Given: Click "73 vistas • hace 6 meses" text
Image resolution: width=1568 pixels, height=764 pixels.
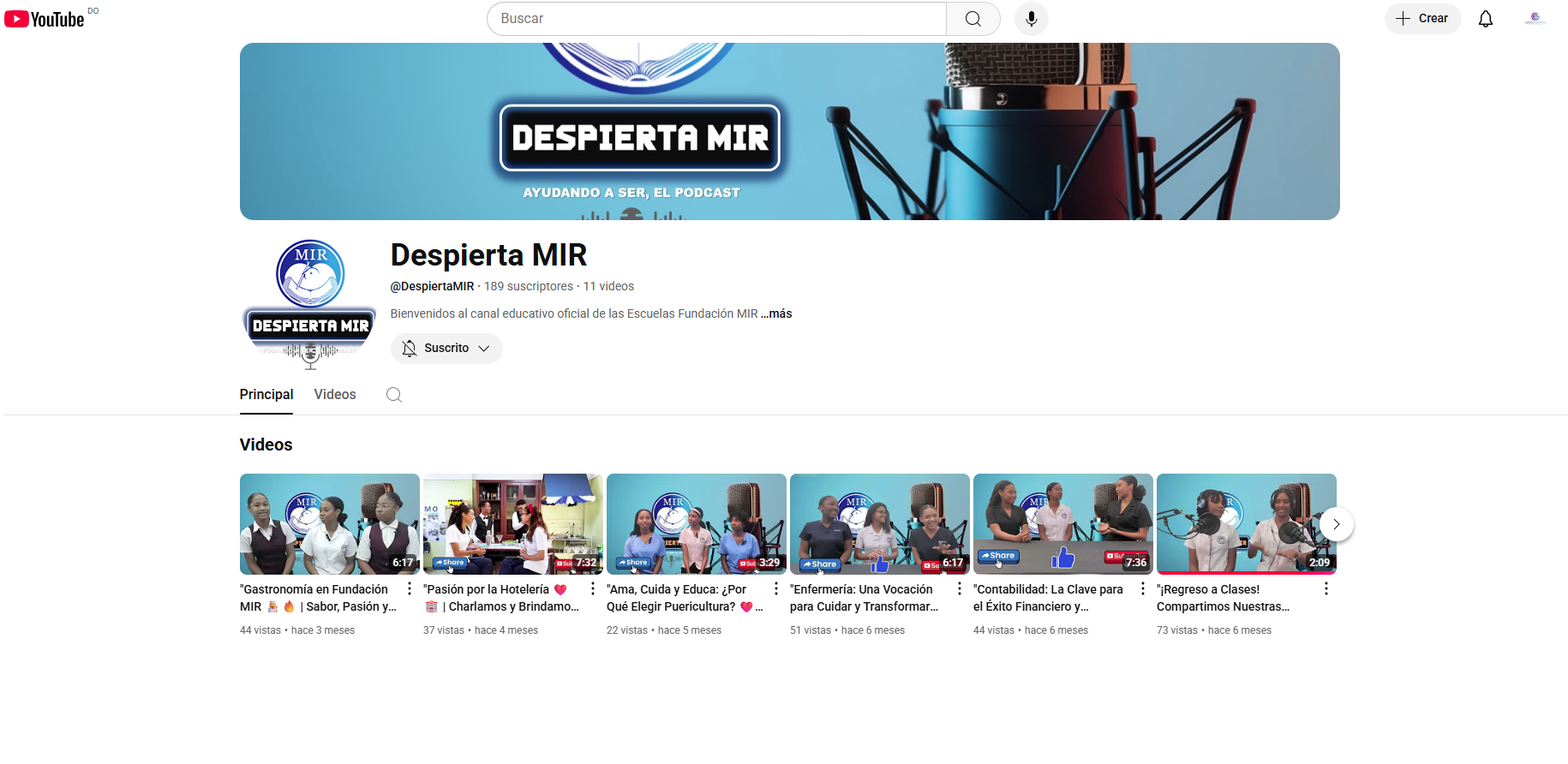Looking at the screenshot, I should [1214, 630].
